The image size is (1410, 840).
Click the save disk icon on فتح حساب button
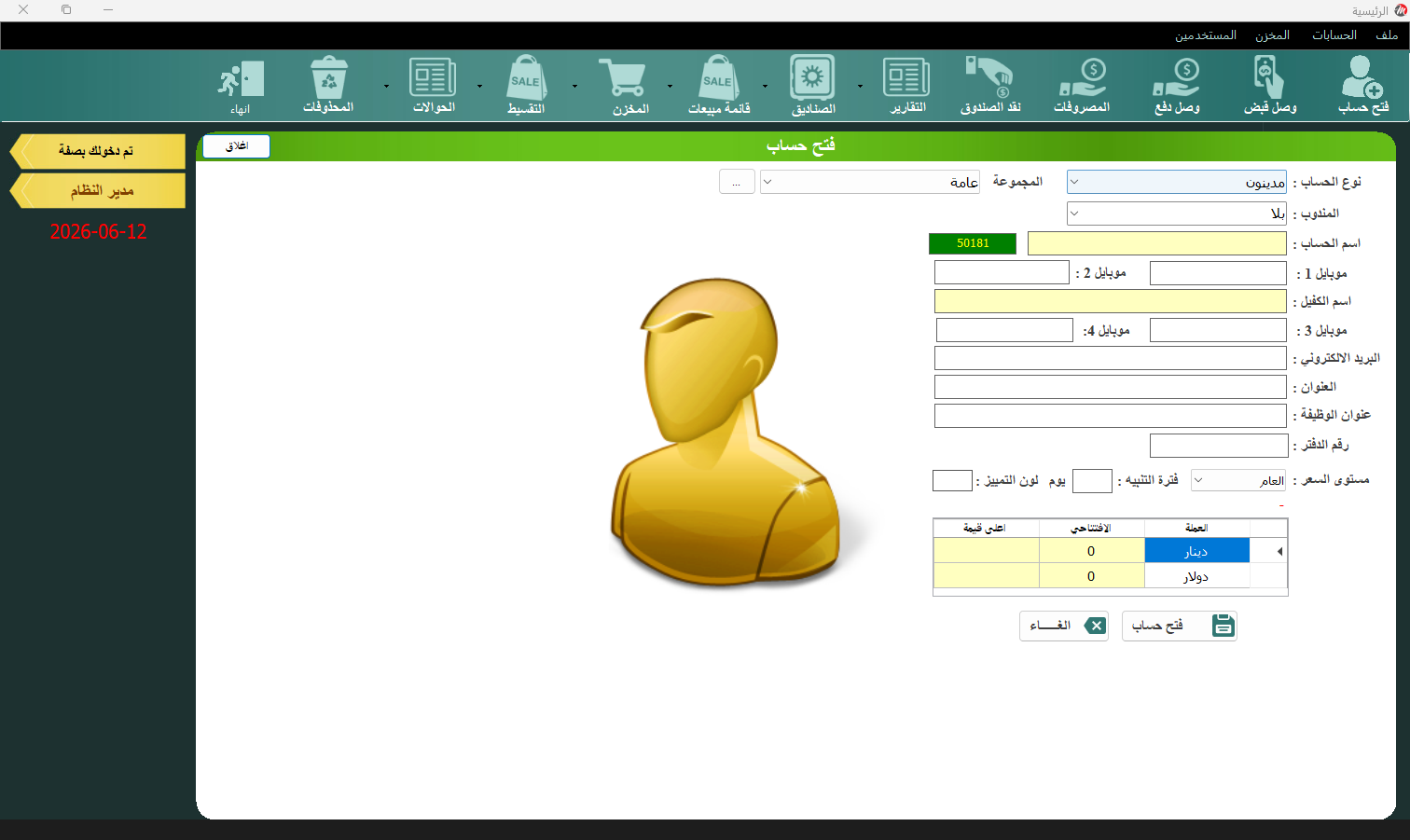tap(1223, 626)
